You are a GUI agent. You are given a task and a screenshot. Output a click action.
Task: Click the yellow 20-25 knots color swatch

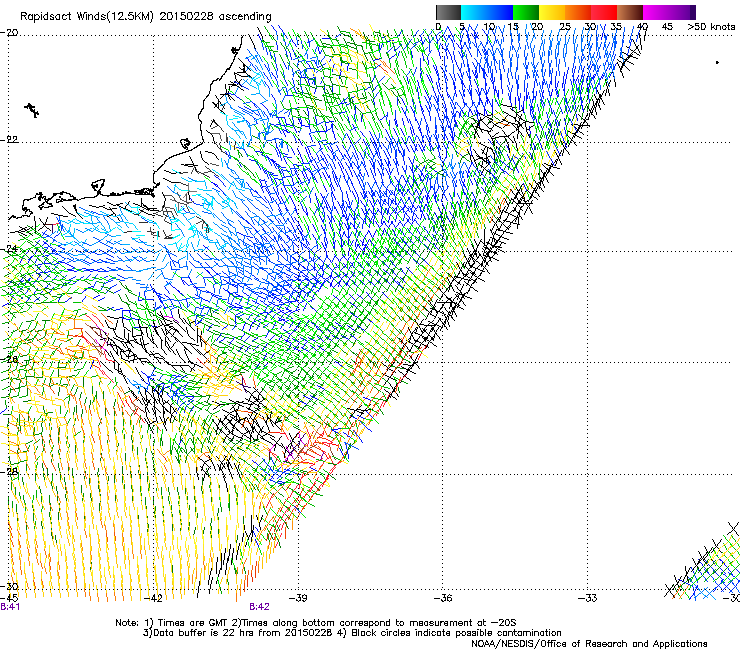pos(552,12)
